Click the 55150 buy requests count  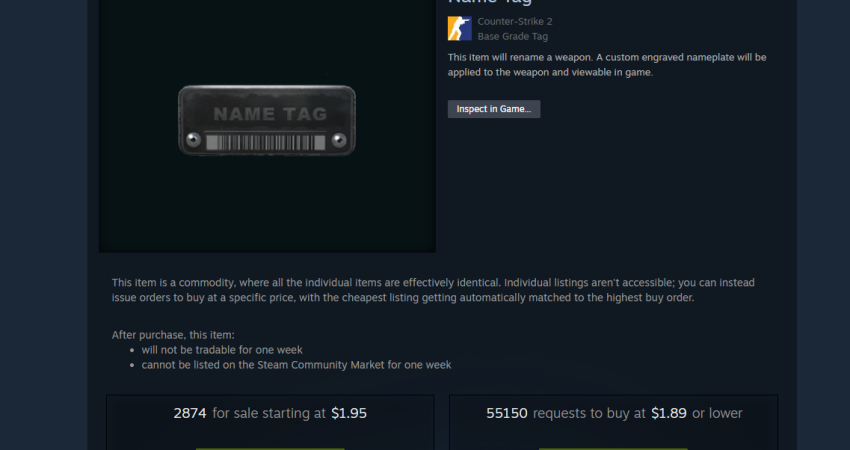tap(507, 413)
